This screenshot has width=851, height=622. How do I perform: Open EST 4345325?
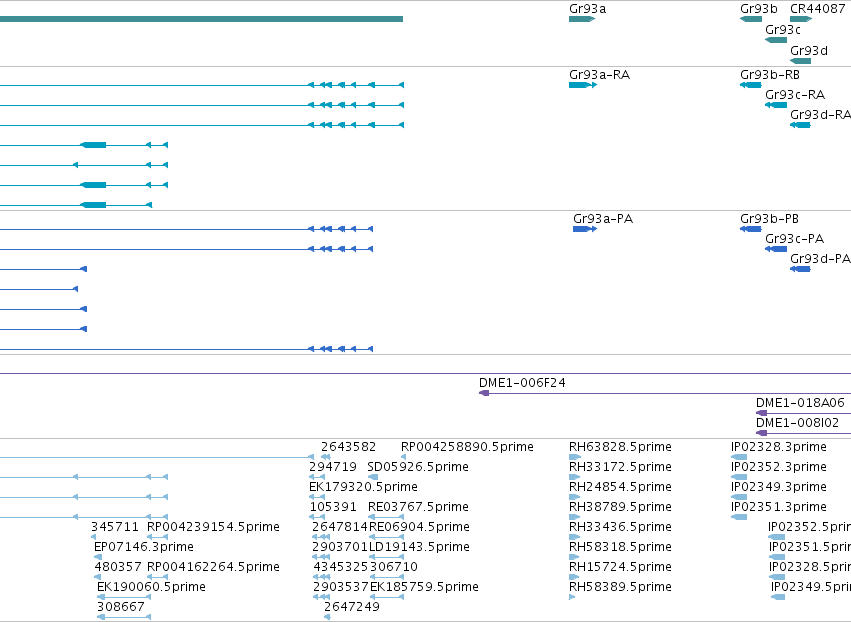[x=321, y=577]
